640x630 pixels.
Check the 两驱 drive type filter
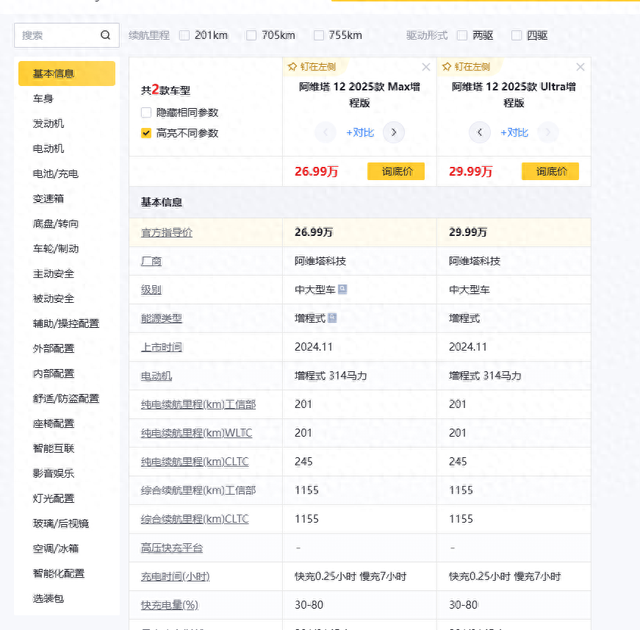pyautogui.click(x=462, y=35)
